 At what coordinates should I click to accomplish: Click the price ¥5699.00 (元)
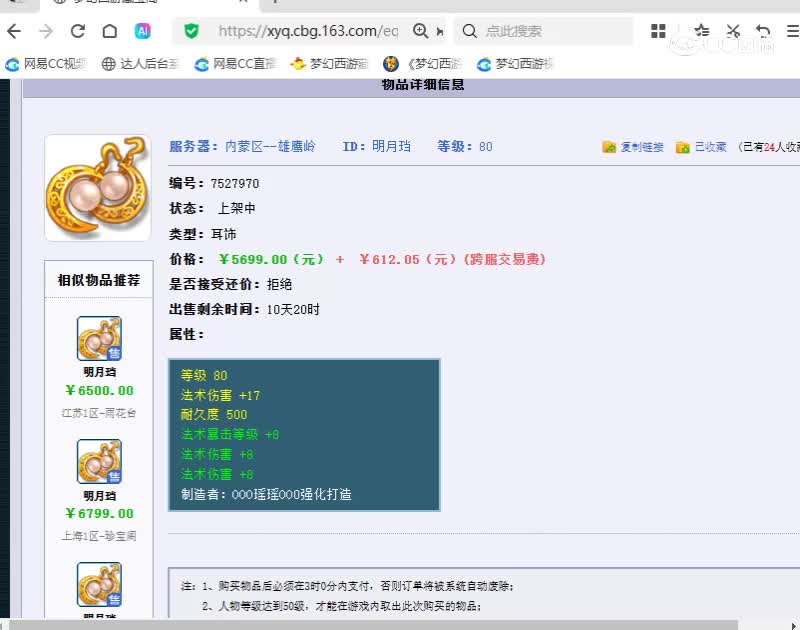click(x=271, y=259)
